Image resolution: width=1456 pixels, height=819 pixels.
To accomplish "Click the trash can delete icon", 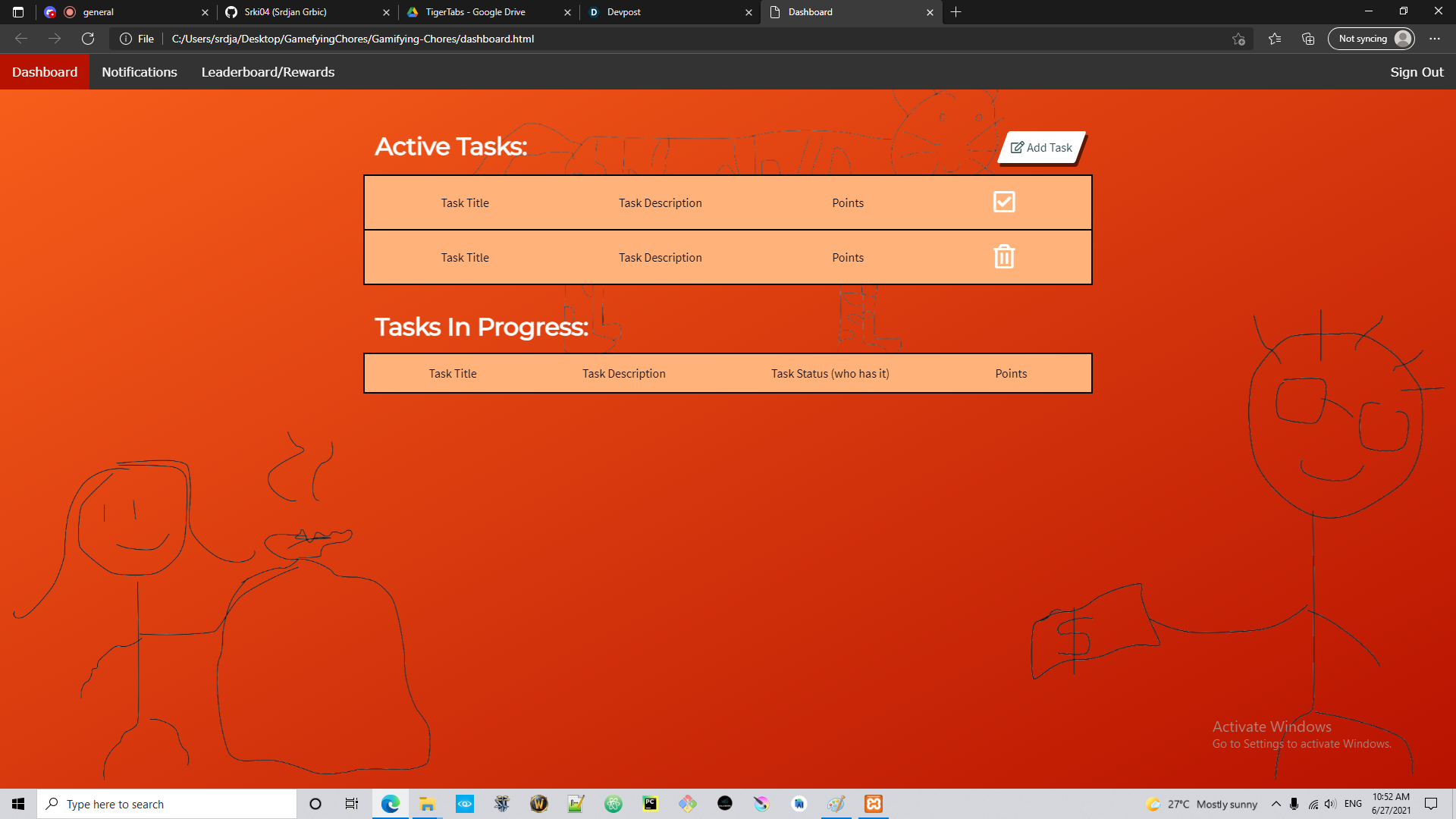I will pyautogui.click(x=1003, y=256).
